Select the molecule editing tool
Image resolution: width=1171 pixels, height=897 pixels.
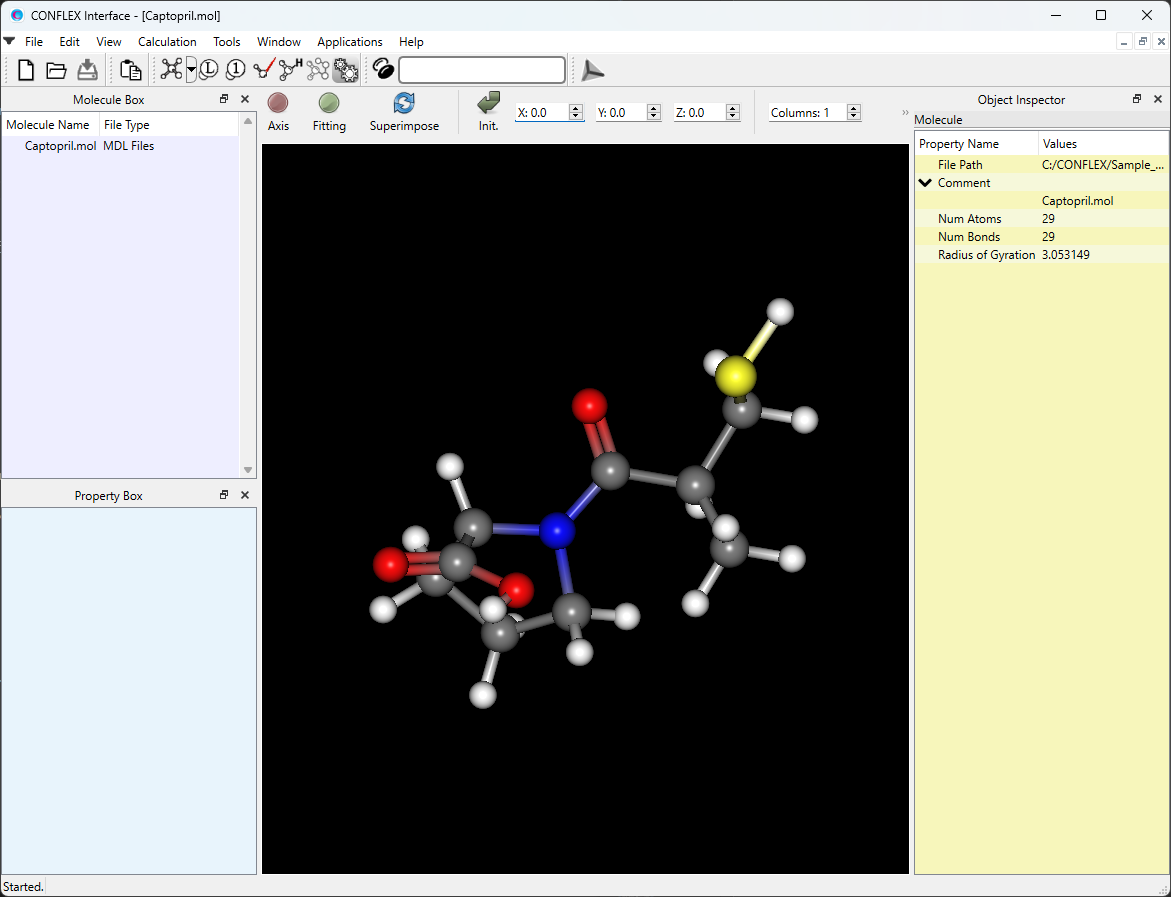[x=171, y=70]
